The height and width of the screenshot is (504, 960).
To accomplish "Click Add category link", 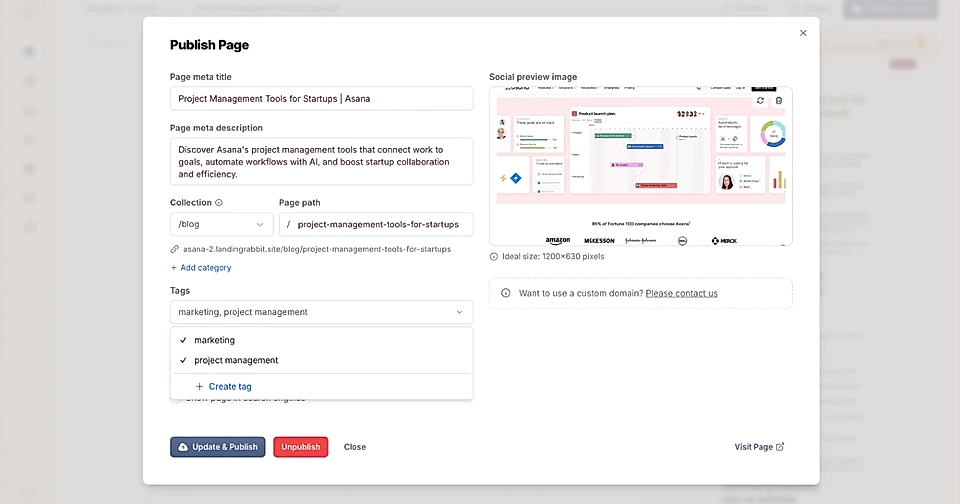I will click(x=201, y=268).
